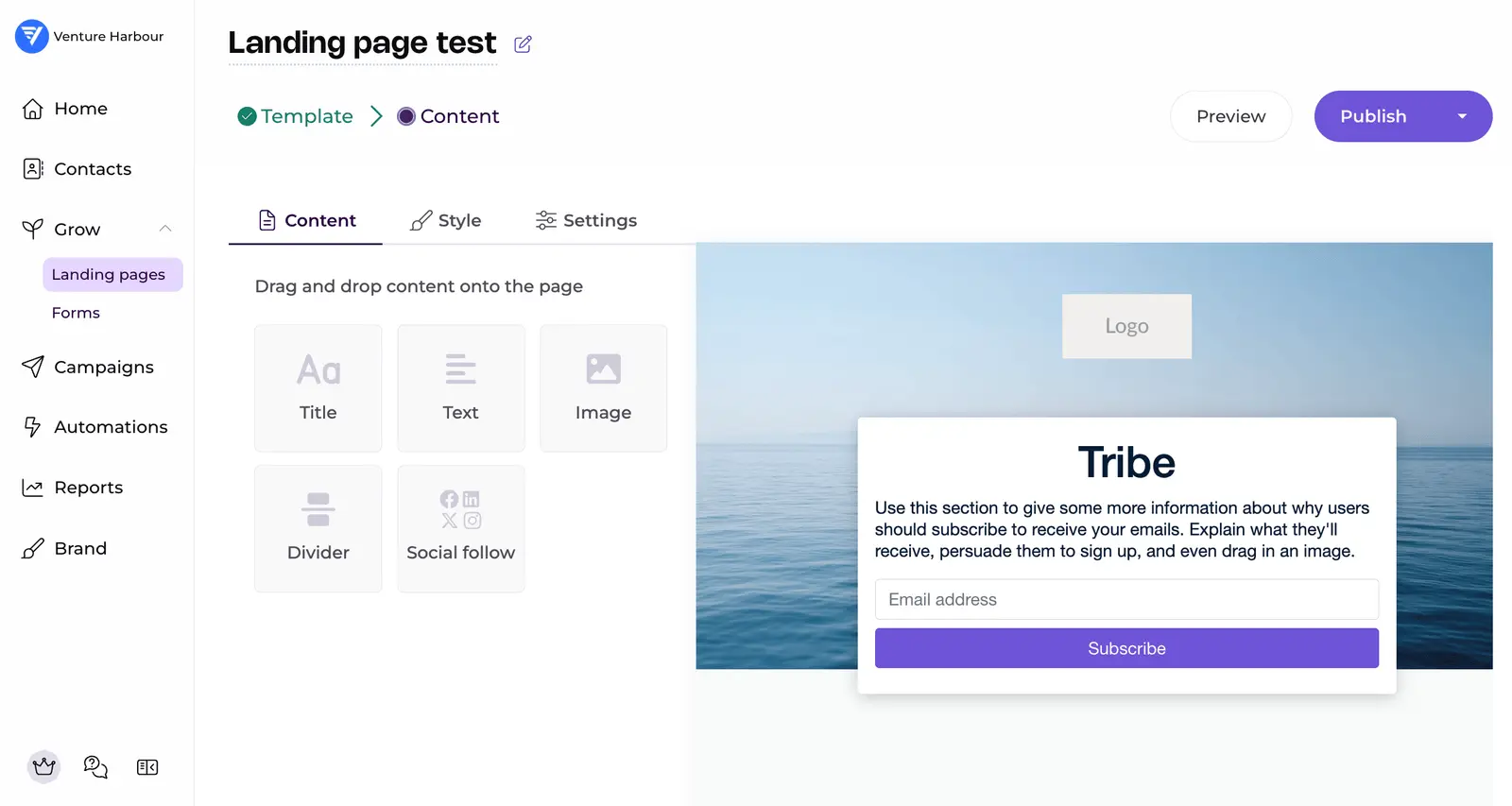The image size is (1512, 806).
Task: Select the Divider content block
Action: pyautogui.click(x=318, y=528)
